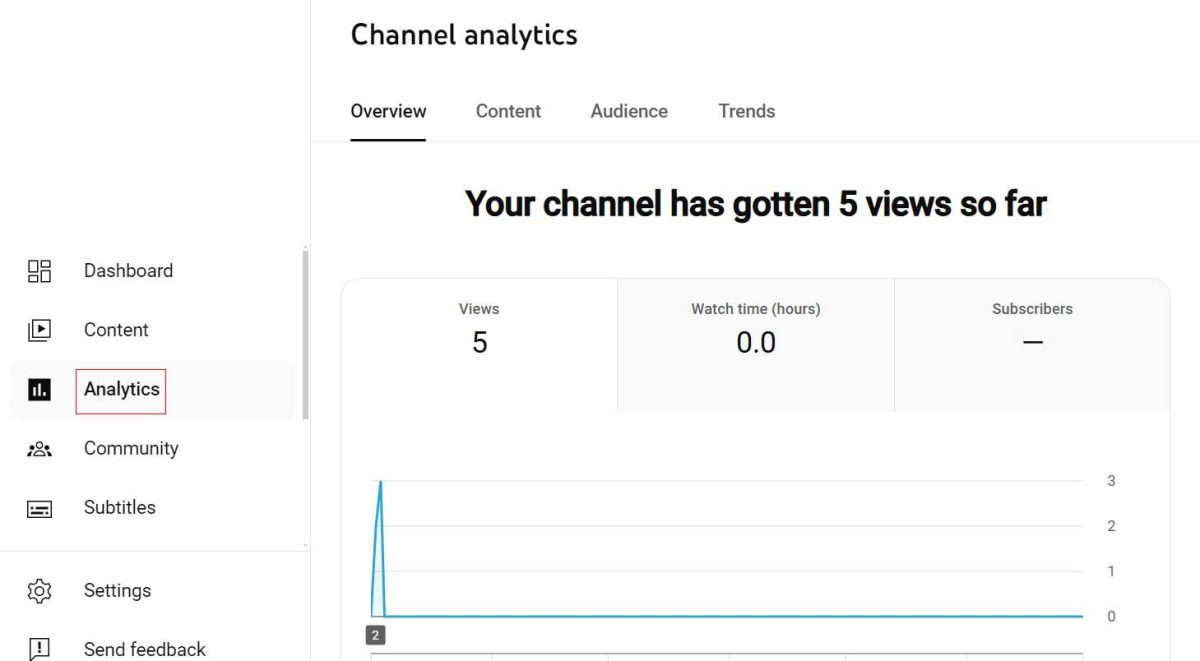Image resolution: width=1200 pixels, height=661 pixels.
Task: Click the Analytics bar chart icon
Action: 39,389
